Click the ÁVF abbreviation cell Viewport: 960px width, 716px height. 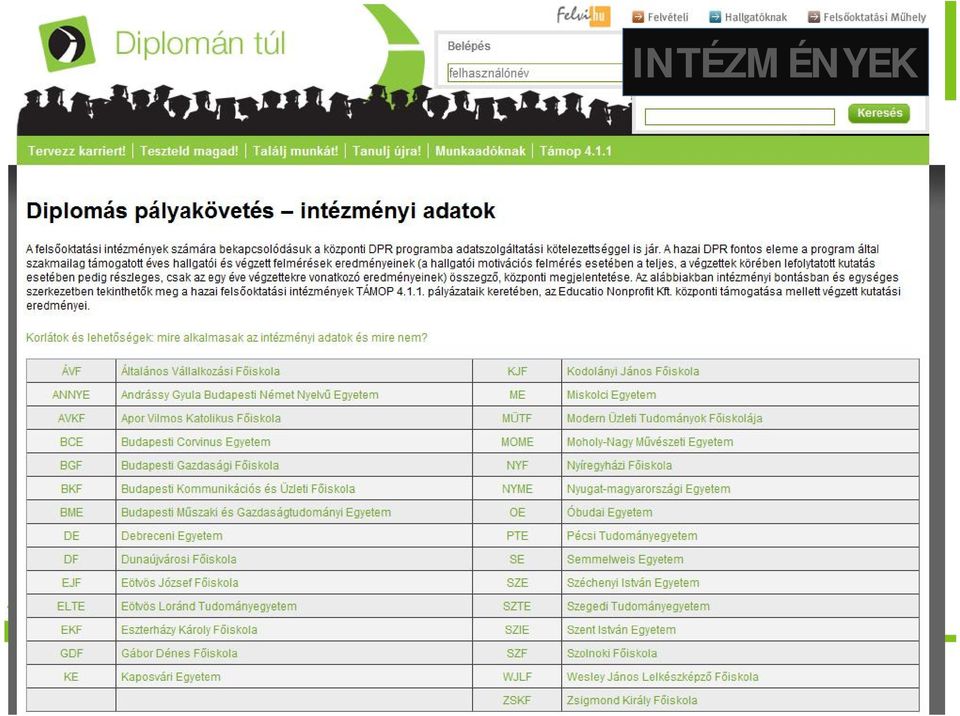click(71, 371)
